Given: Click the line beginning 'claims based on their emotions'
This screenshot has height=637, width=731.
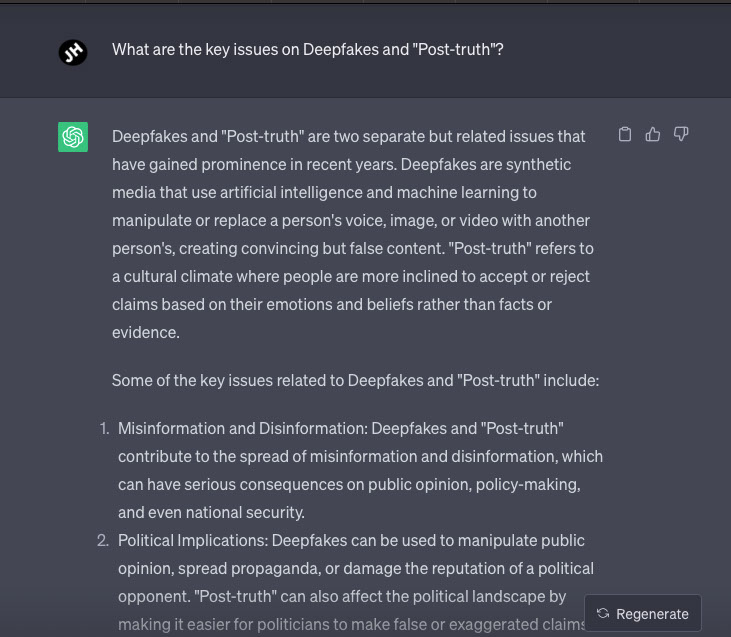Looking at the screenshot, I should tap(331, 304).
